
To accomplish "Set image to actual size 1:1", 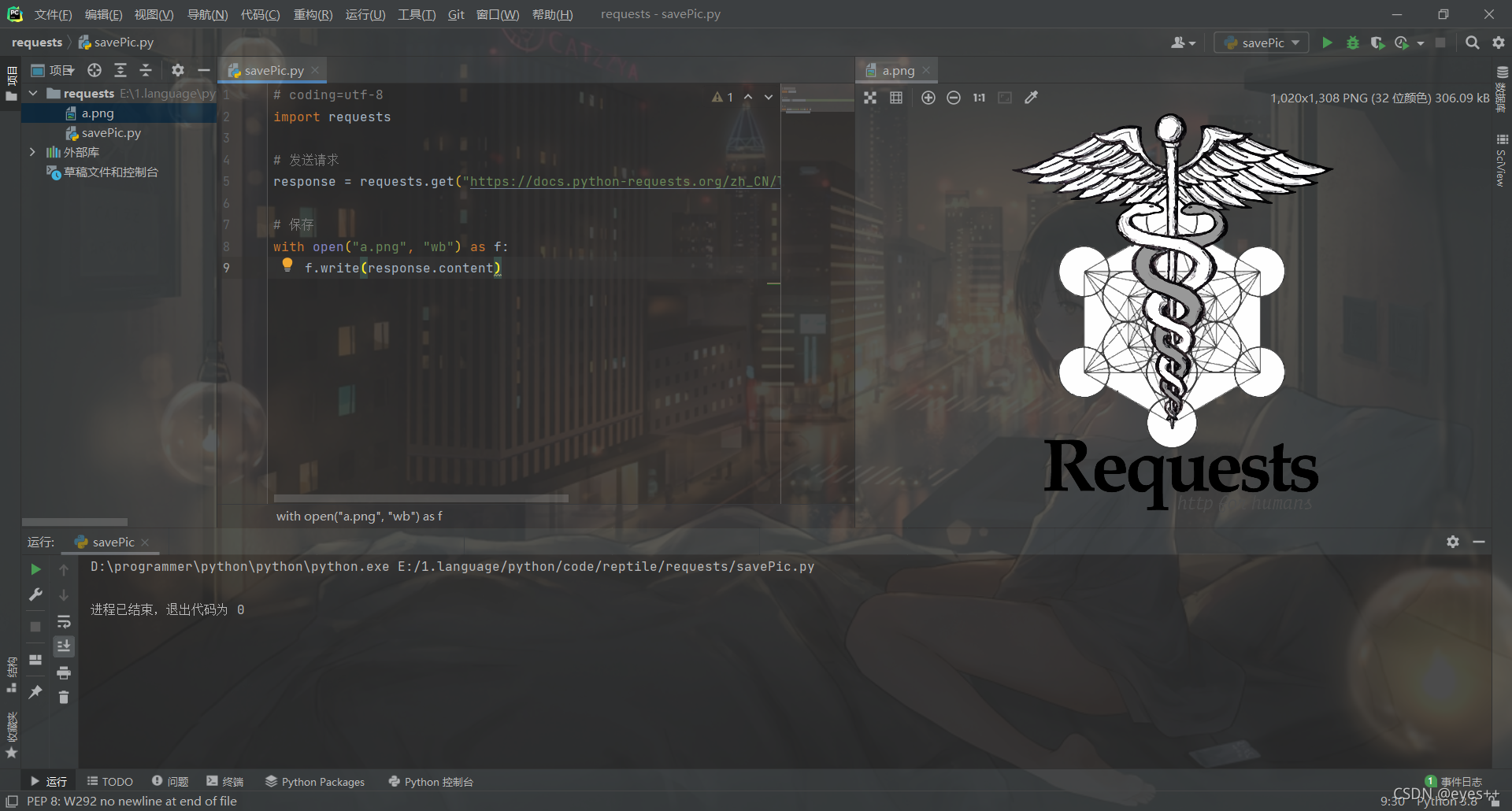I will coord(979,98).
